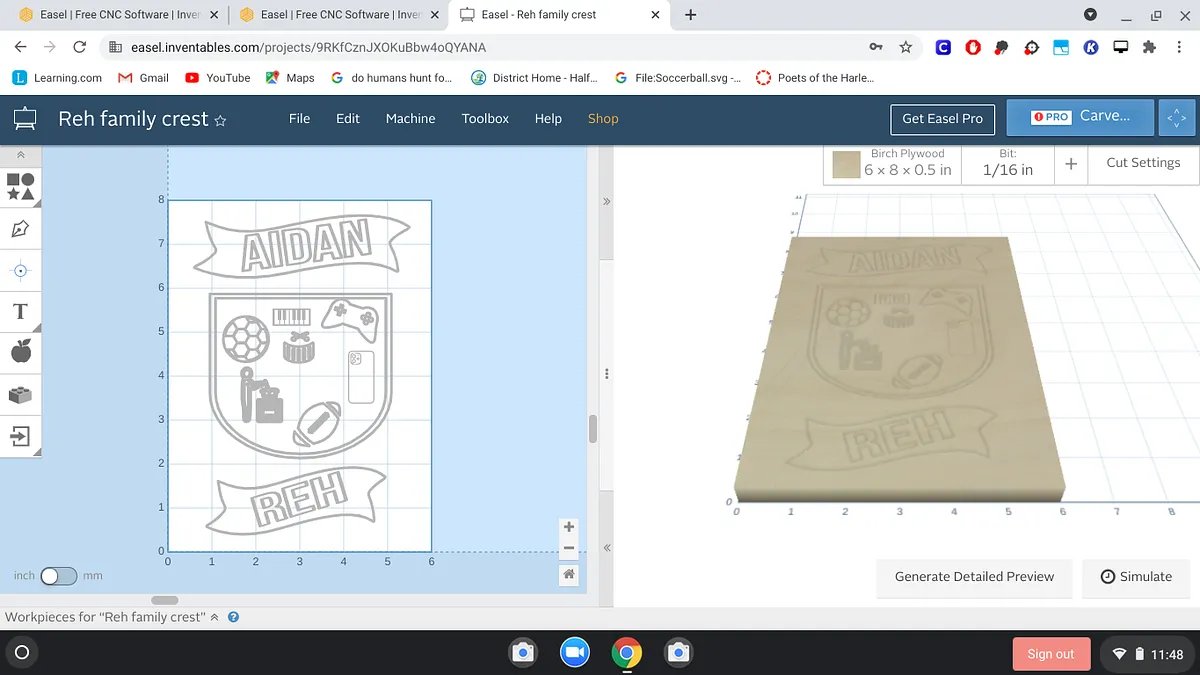Open the Apps brick icon
The image size is (1200, 675).
click(20, 394)
